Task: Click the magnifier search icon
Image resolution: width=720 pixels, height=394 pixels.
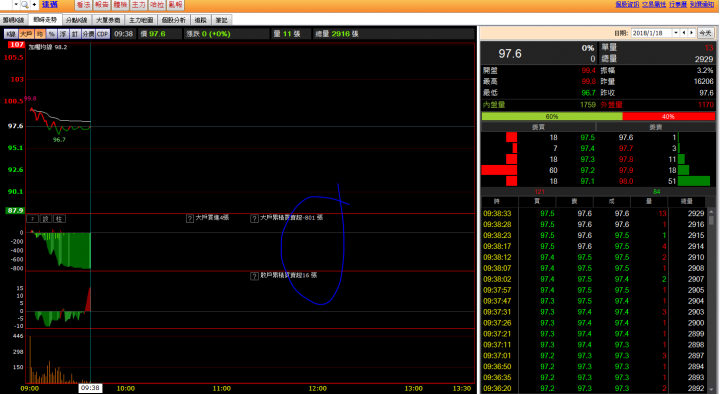Action: pyautogui.click(x=25, y=5)
